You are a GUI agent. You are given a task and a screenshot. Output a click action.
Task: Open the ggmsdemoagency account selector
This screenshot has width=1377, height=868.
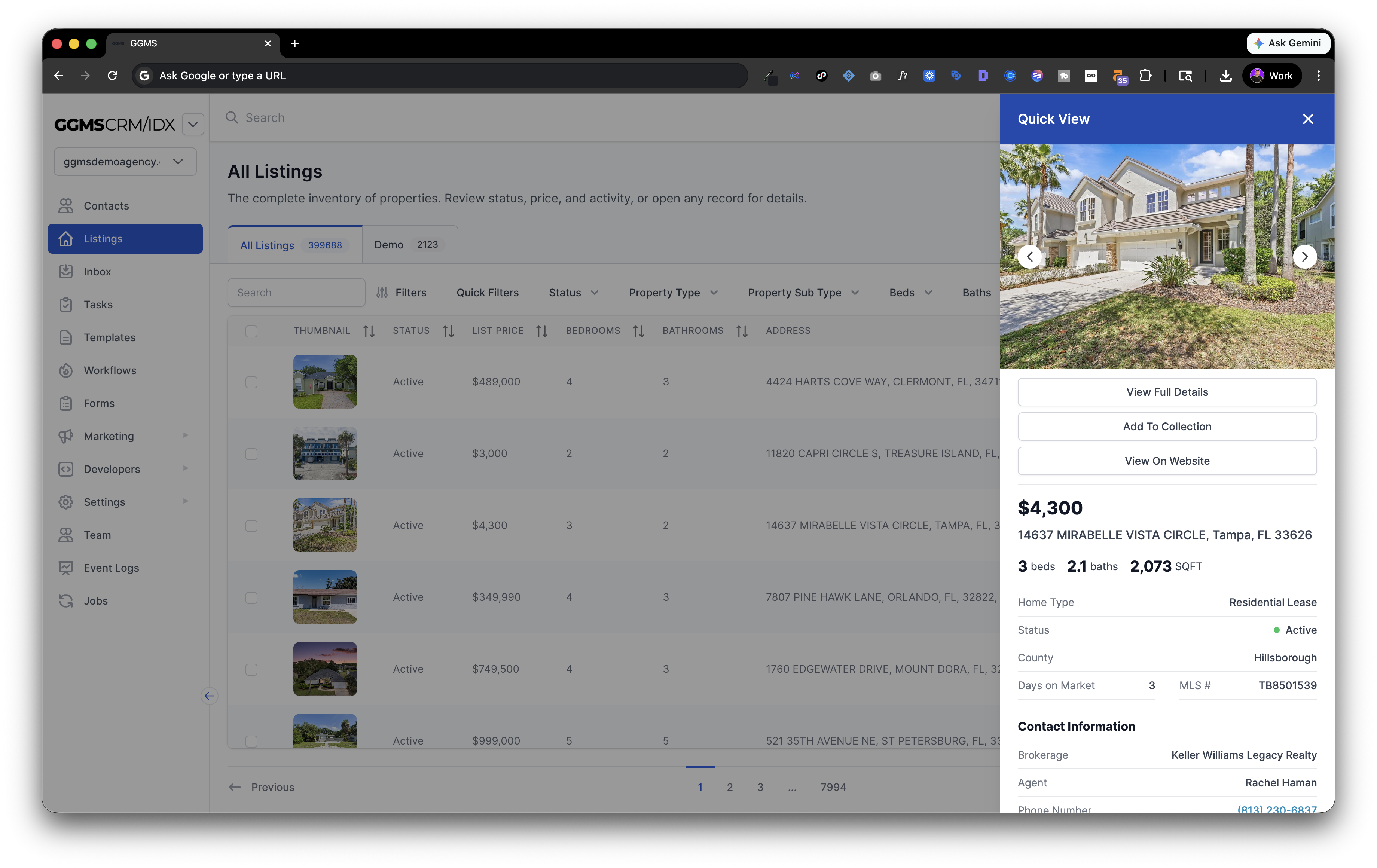point(125,162)
